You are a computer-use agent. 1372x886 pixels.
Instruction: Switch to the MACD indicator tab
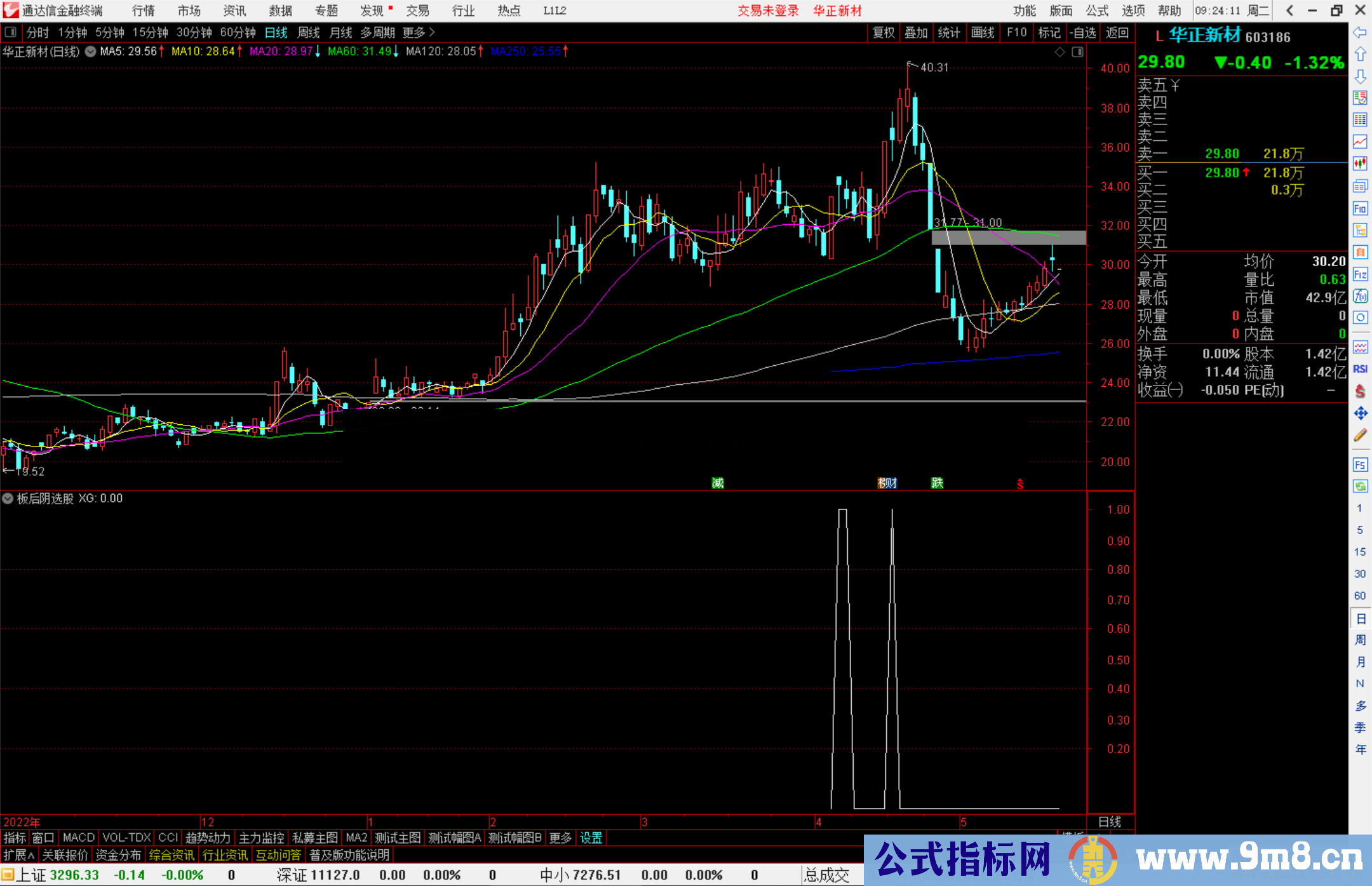pos(79,838)
